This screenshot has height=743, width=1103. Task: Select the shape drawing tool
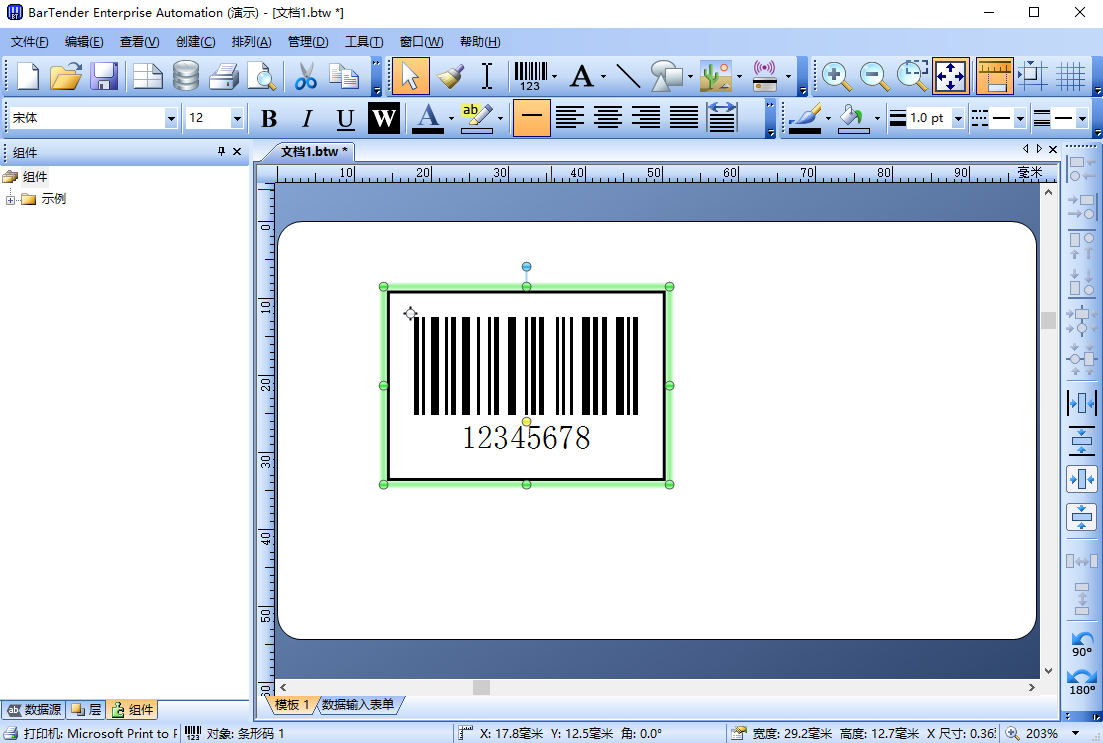(666, 76)
